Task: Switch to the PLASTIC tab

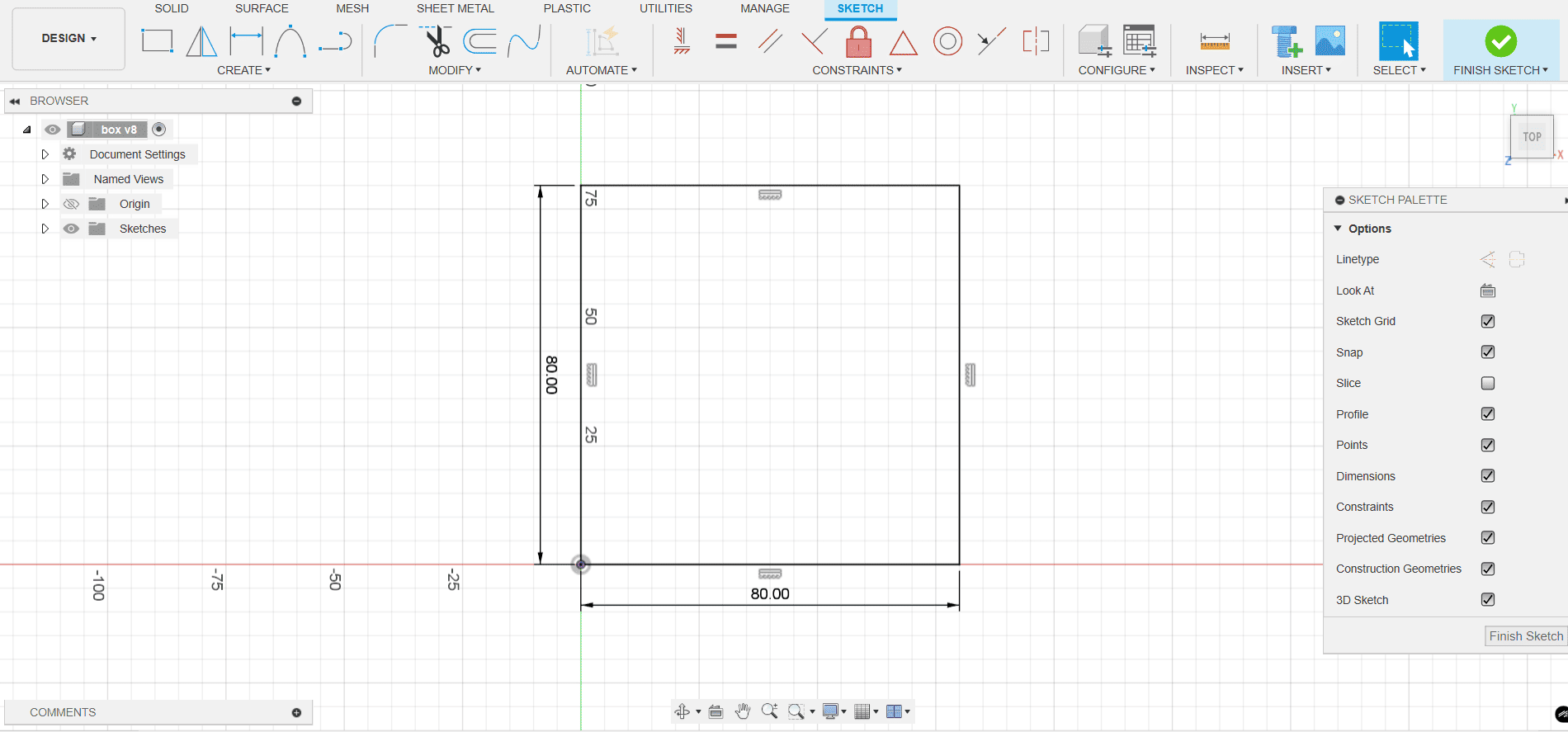Action: tap(567, 8)
